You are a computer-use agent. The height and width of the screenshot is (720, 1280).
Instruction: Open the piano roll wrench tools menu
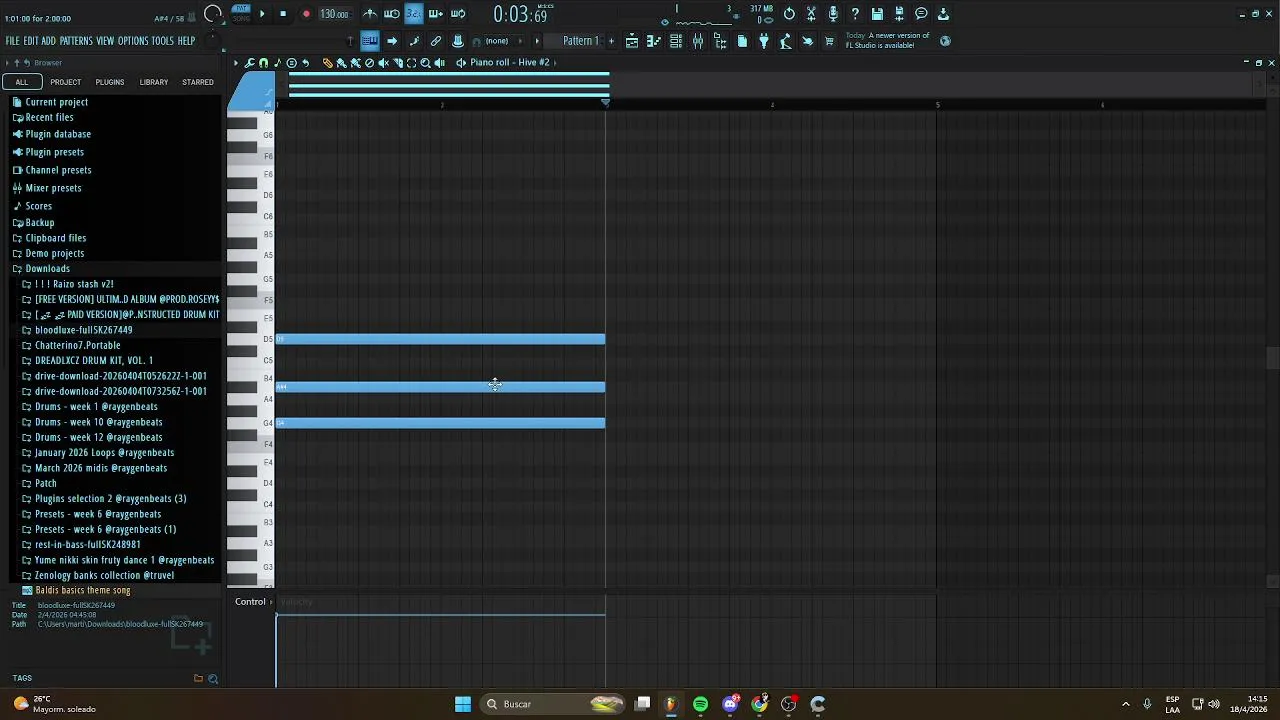249,62
